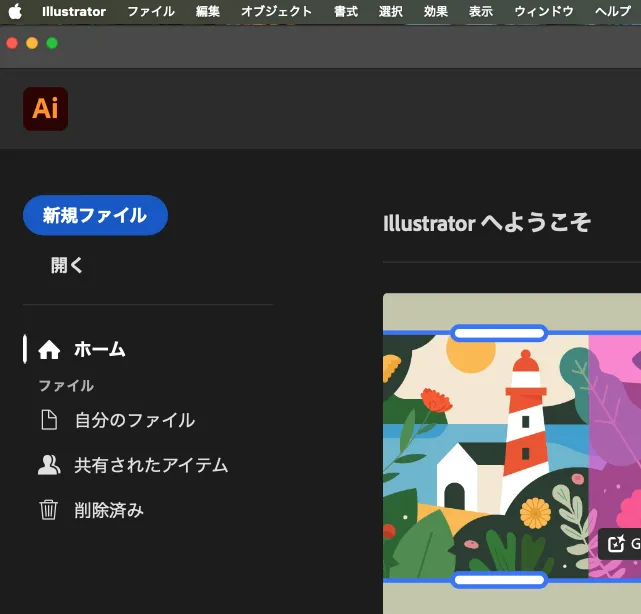Open the 表示 menu
The image size is (641, 614).
(481, 11)
